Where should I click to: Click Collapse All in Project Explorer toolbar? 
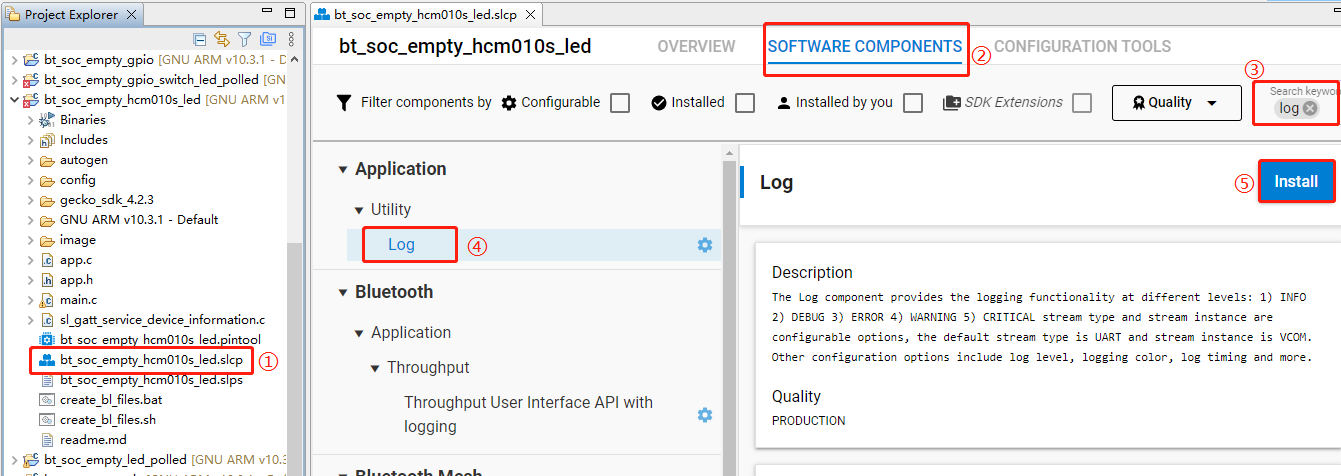[200, 40]
